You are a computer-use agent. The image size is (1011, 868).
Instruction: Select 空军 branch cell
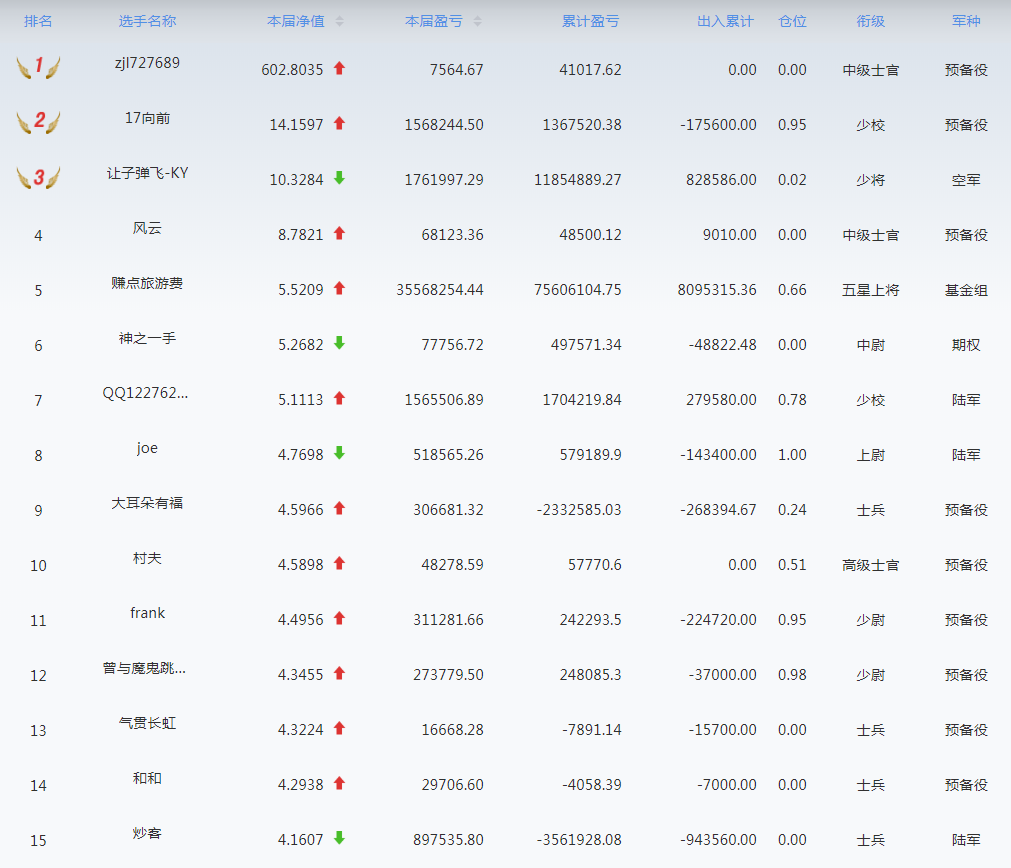click(966, 180)
